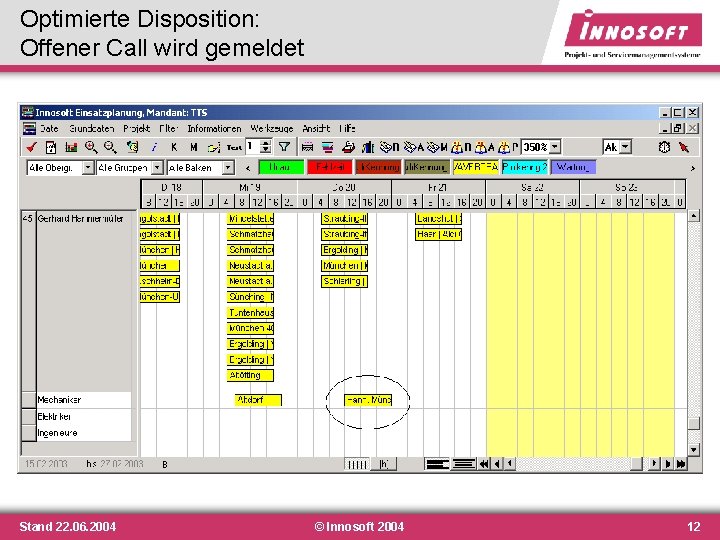Click the yellow arrow icon before Text
Image resolution: width=720 pixels, height=540 pixels.
214,148
